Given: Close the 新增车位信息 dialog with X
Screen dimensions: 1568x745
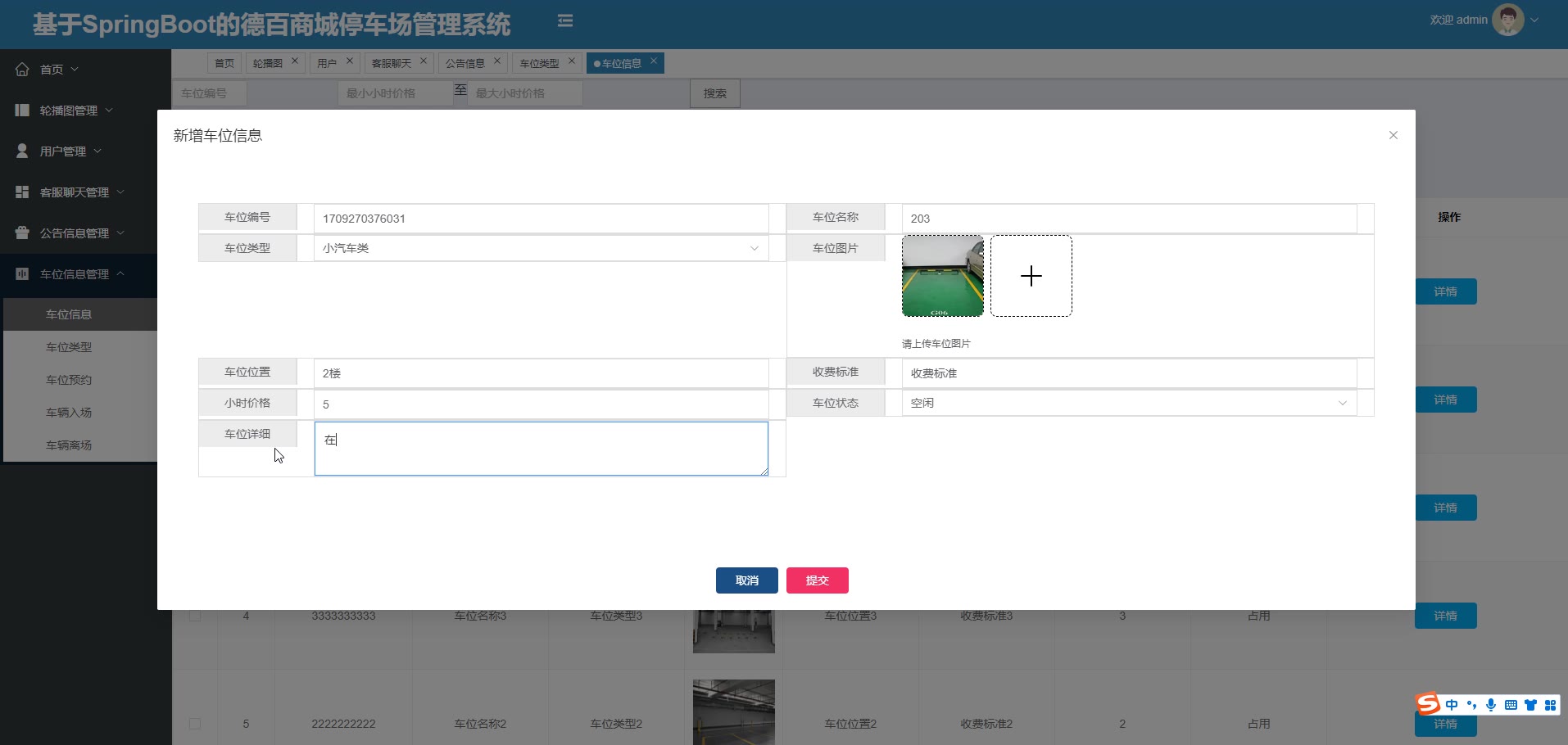Looking at the screenshot, I should (x=1393, y=135).
